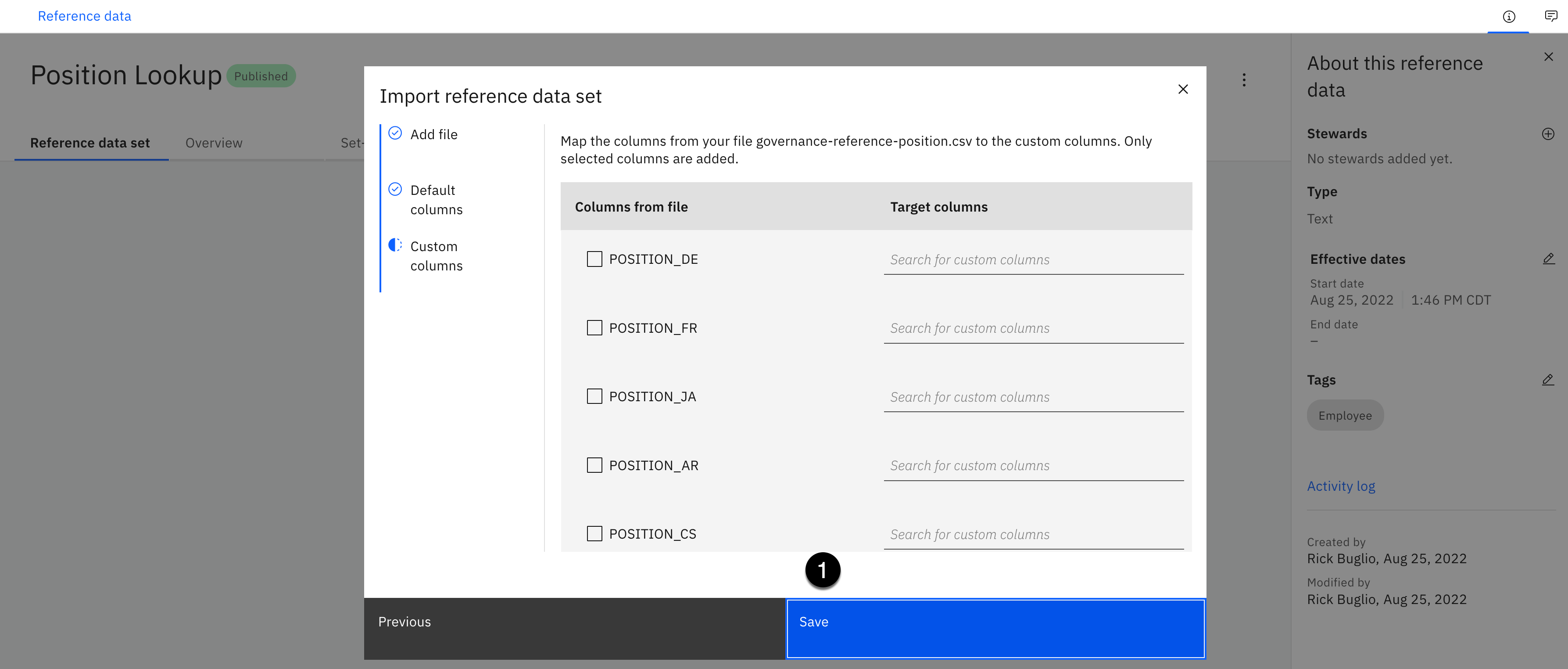Tick the POSITION_JA column checkbox
The width and height of the screenshot is (1568, 669).
pos(594,397)
